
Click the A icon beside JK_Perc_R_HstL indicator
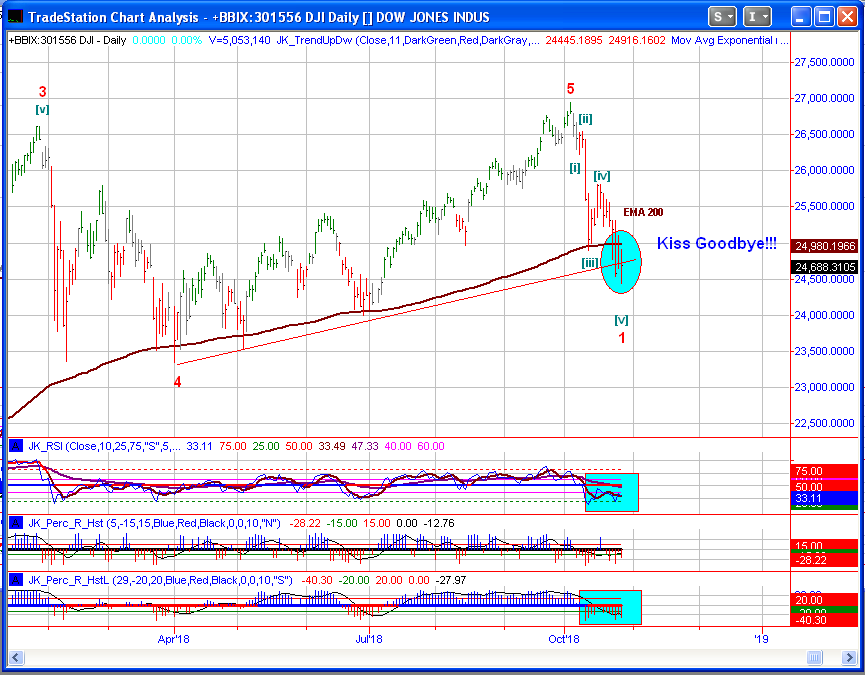tap(15, 580)
